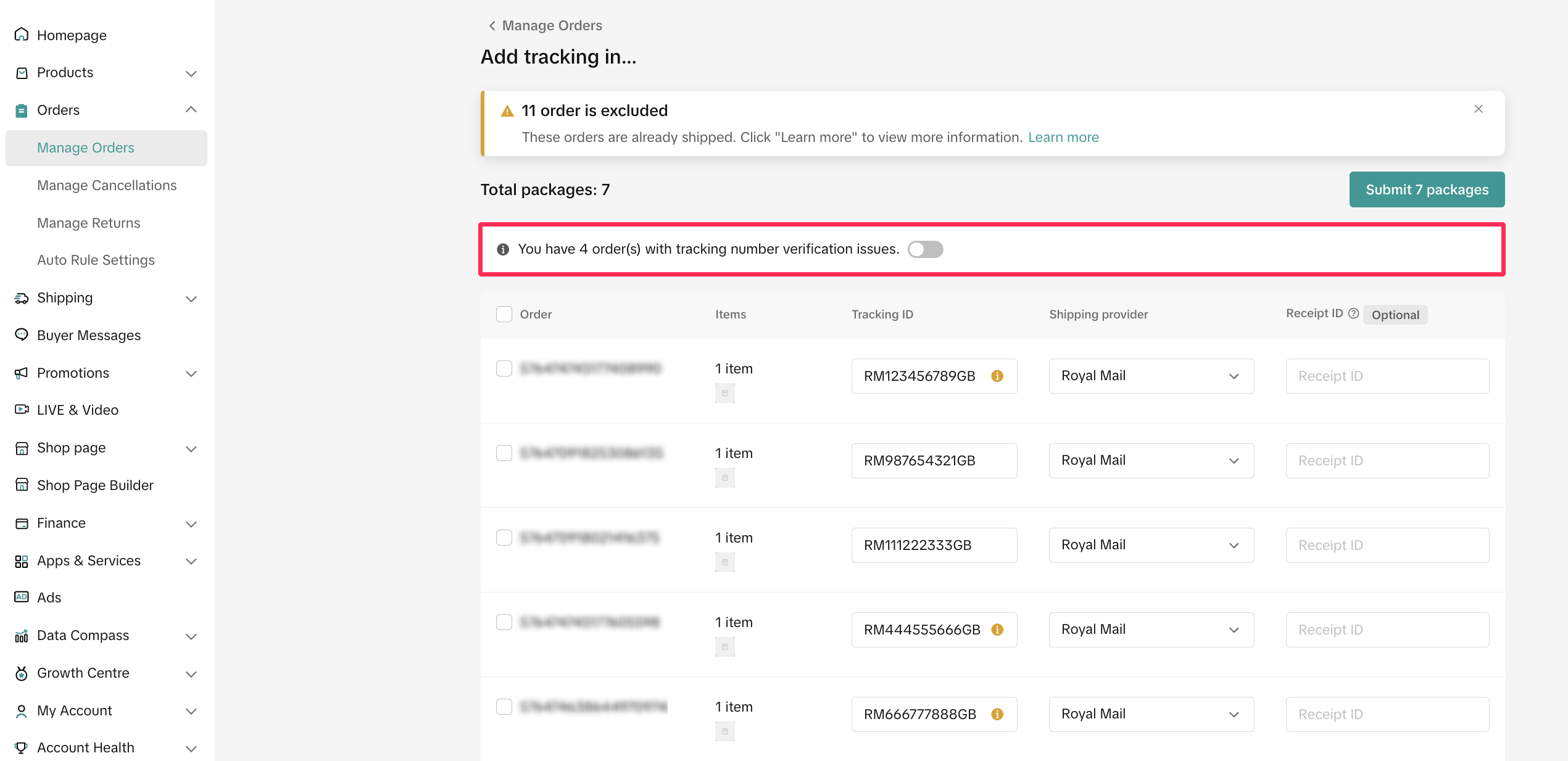Click warning icon beside RM123456789GB tracking ID
The width and height of the screenshot is (1568, 761).
click(997, 376)
